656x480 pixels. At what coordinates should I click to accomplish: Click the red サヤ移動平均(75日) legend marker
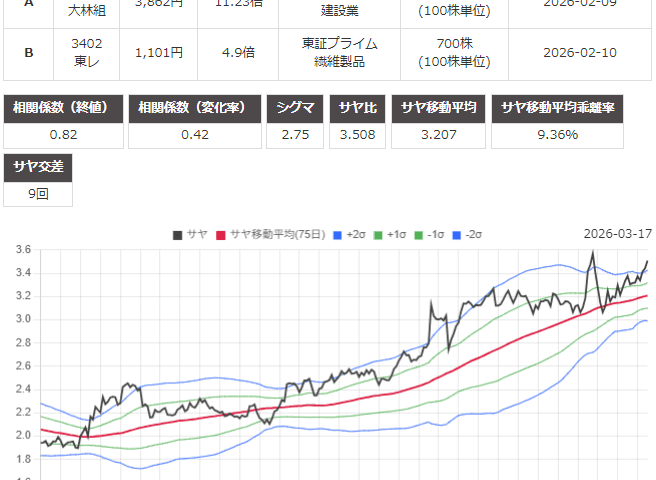tap(222, 235)
